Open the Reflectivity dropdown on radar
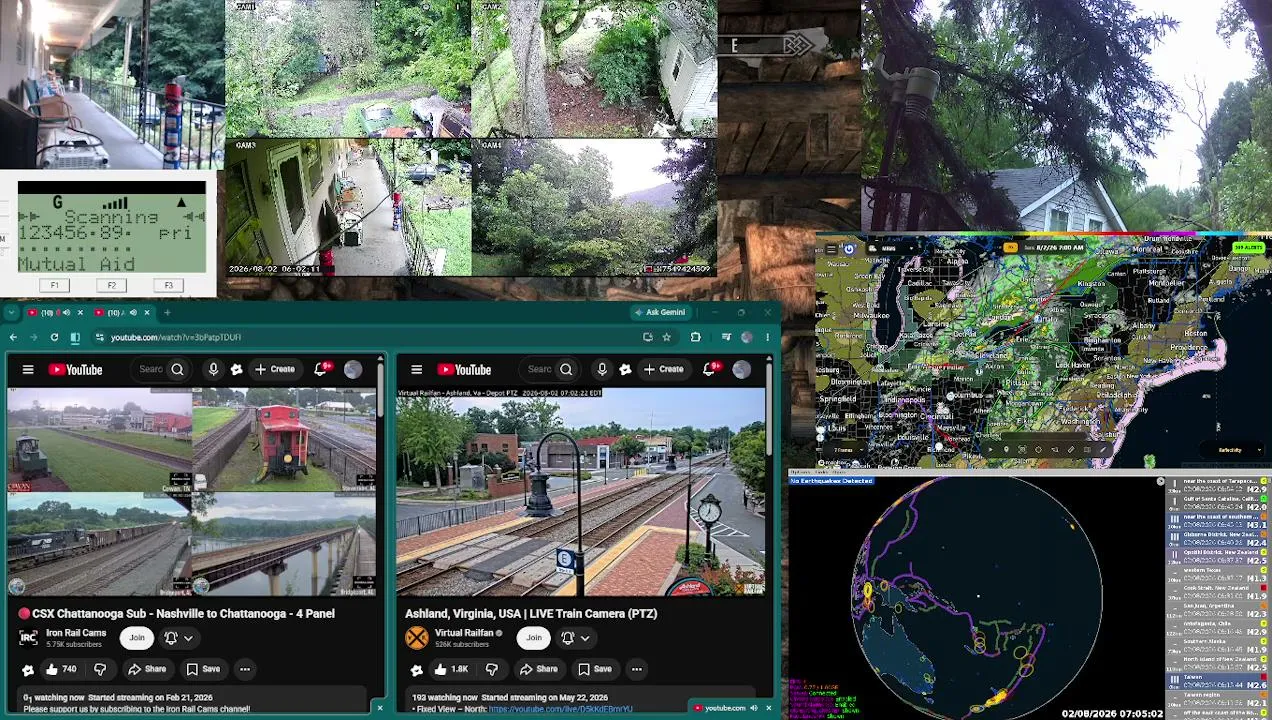Image resolution: width=1272 pixels, height=720 pixels. tap(1230, 450)
